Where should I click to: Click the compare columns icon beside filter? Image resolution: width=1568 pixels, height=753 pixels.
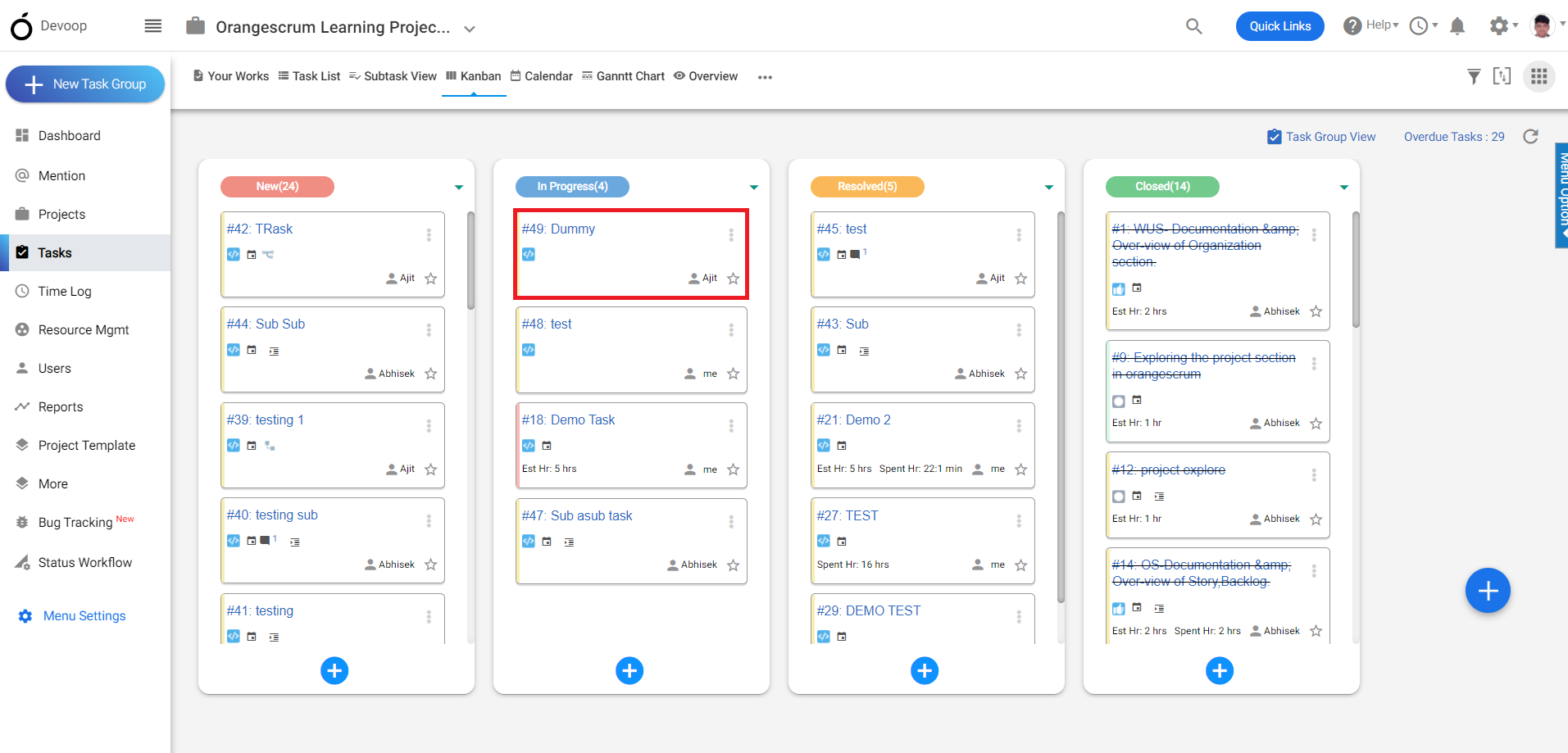click(1502, 76)
